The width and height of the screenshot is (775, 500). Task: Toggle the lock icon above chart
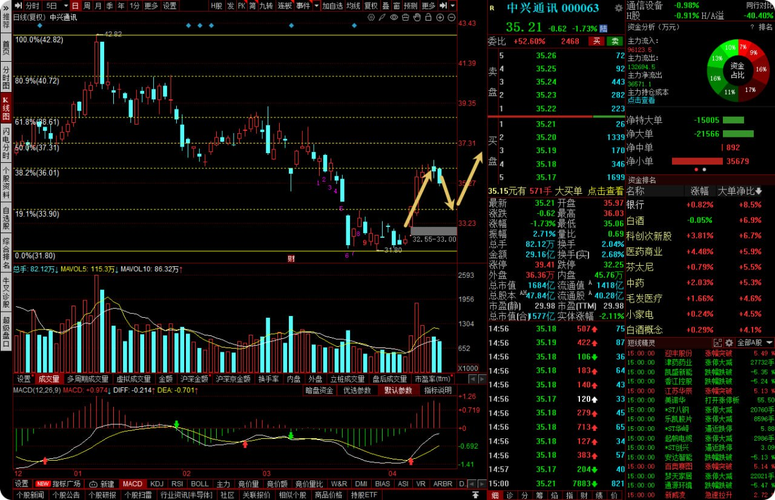click(428, 17)
